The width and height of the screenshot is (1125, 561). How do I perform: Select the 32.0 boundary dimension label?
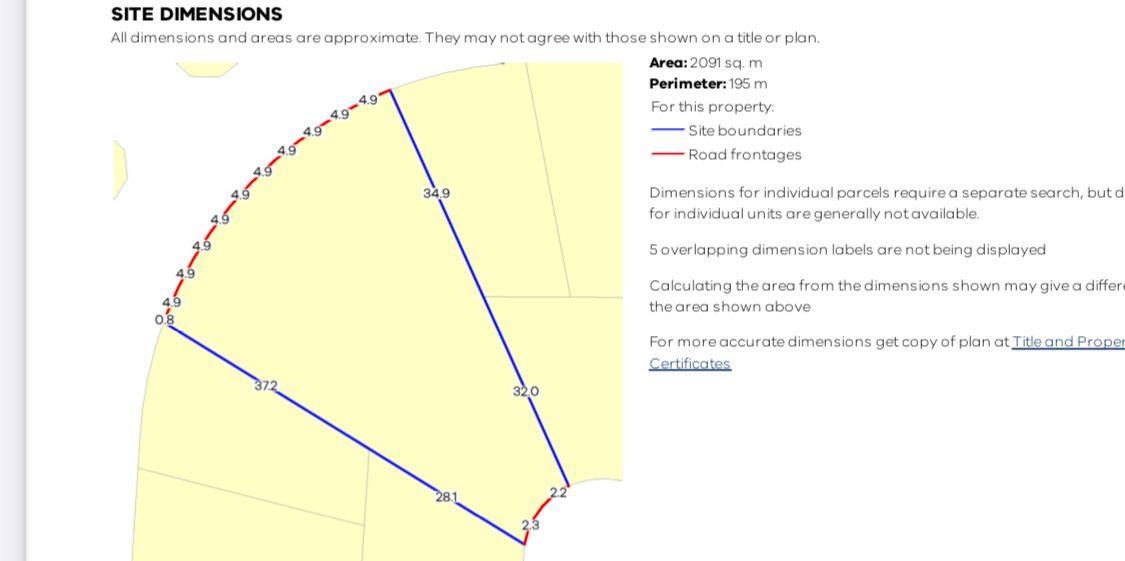(x=526, y=391)
